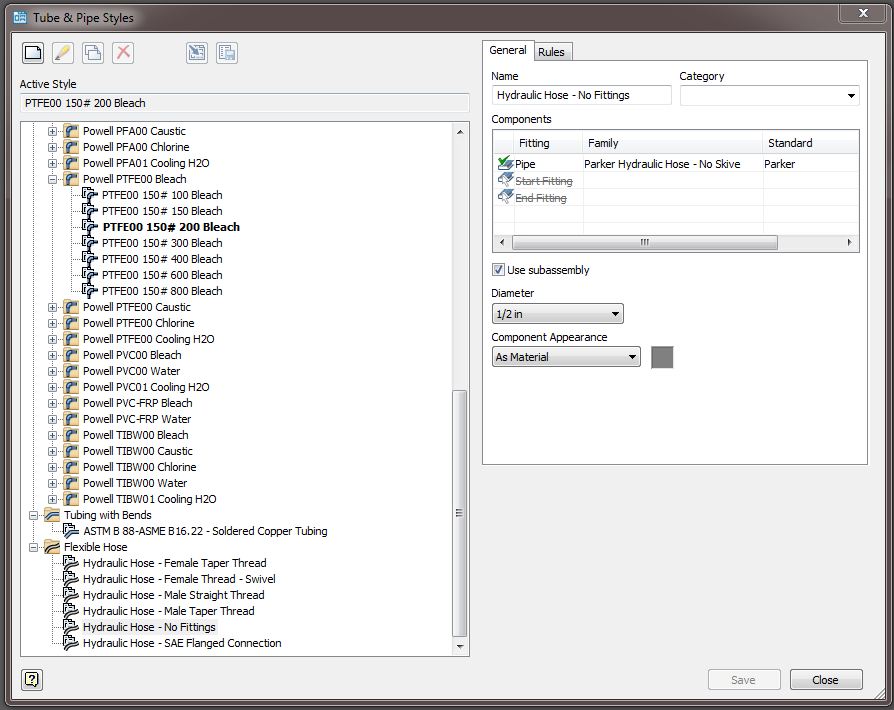Screen dimensions: 894x710
Task: Click inside the Name input field
Action: [582, 95]
